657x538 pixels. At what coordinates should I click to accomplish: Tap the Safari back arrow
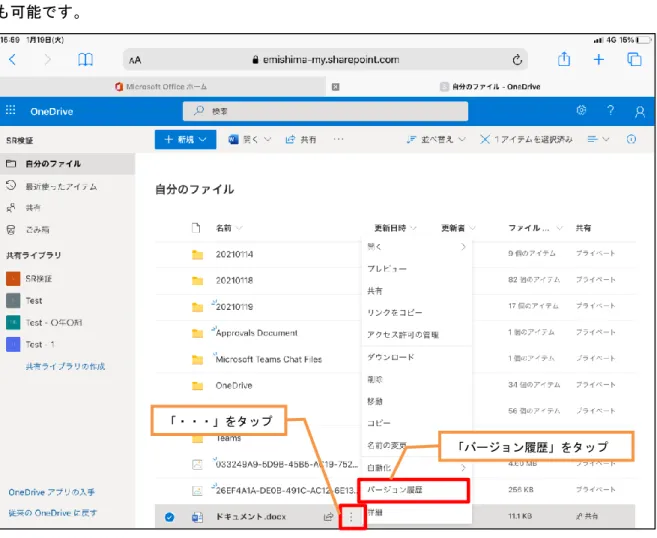click(13, 60)
